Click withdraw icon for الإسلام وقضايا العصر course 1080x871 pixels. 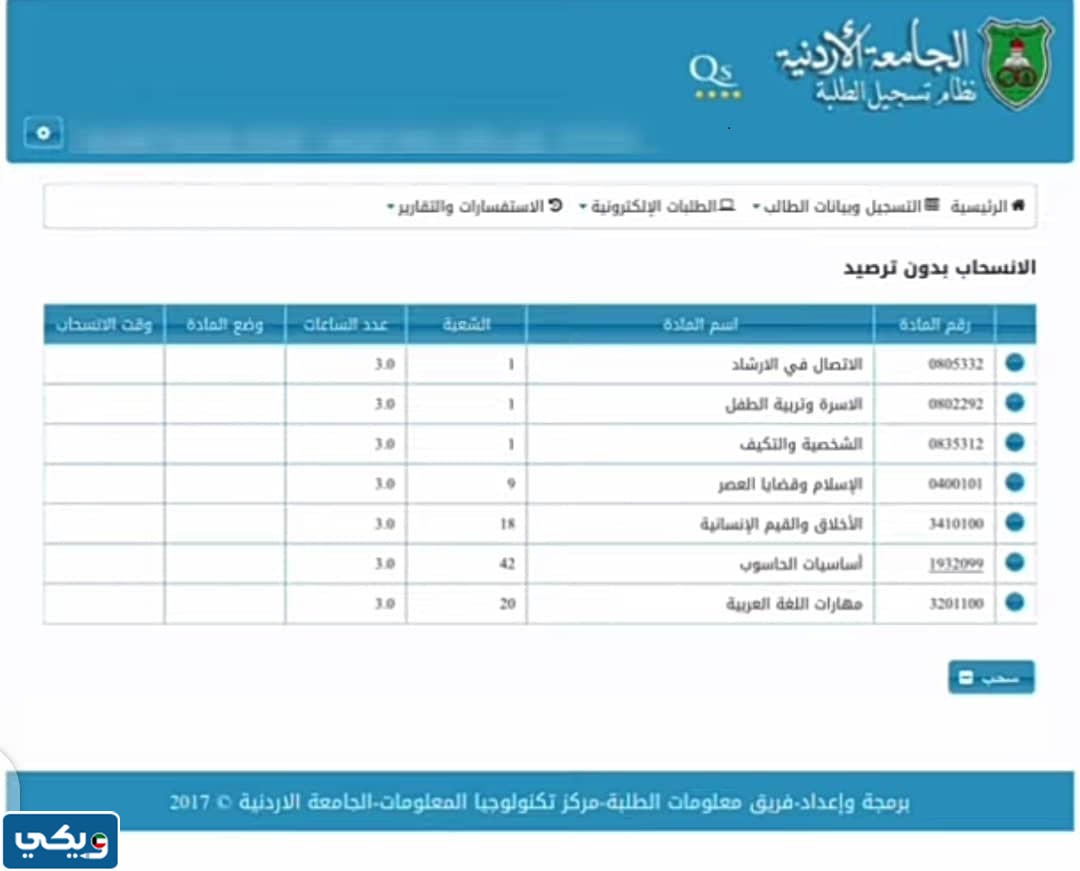[x=1014, y=483]
